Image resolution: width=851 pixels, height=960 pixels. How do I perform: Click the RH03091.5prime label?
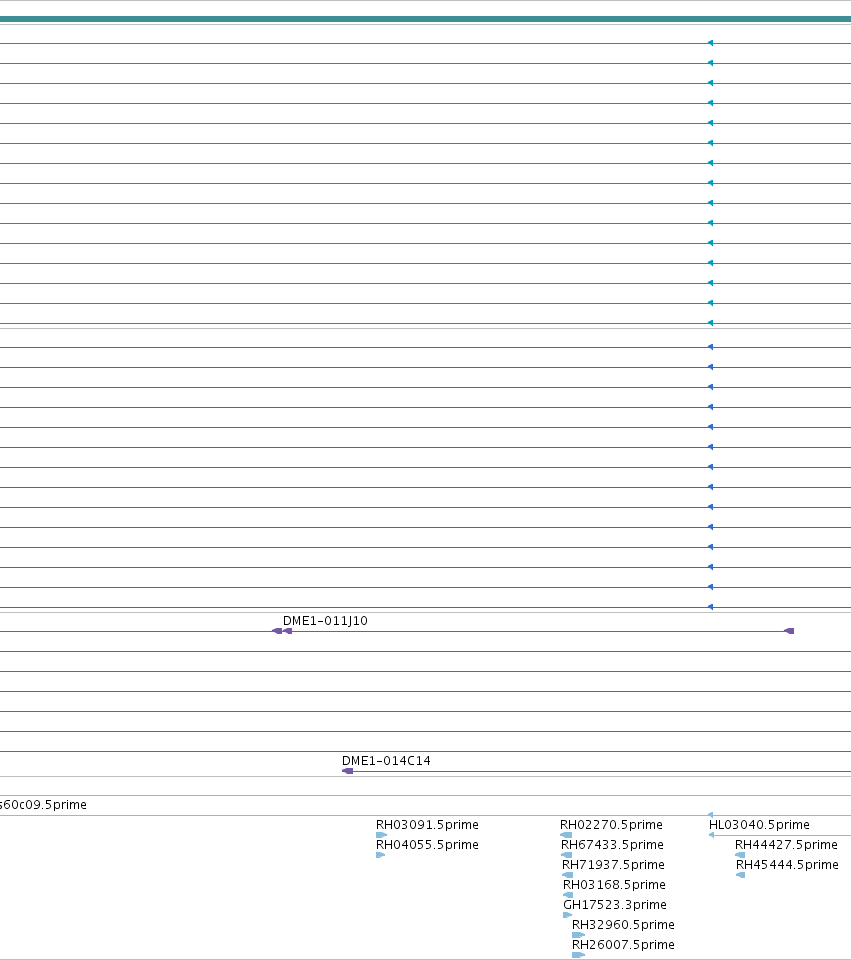[427, 825]
